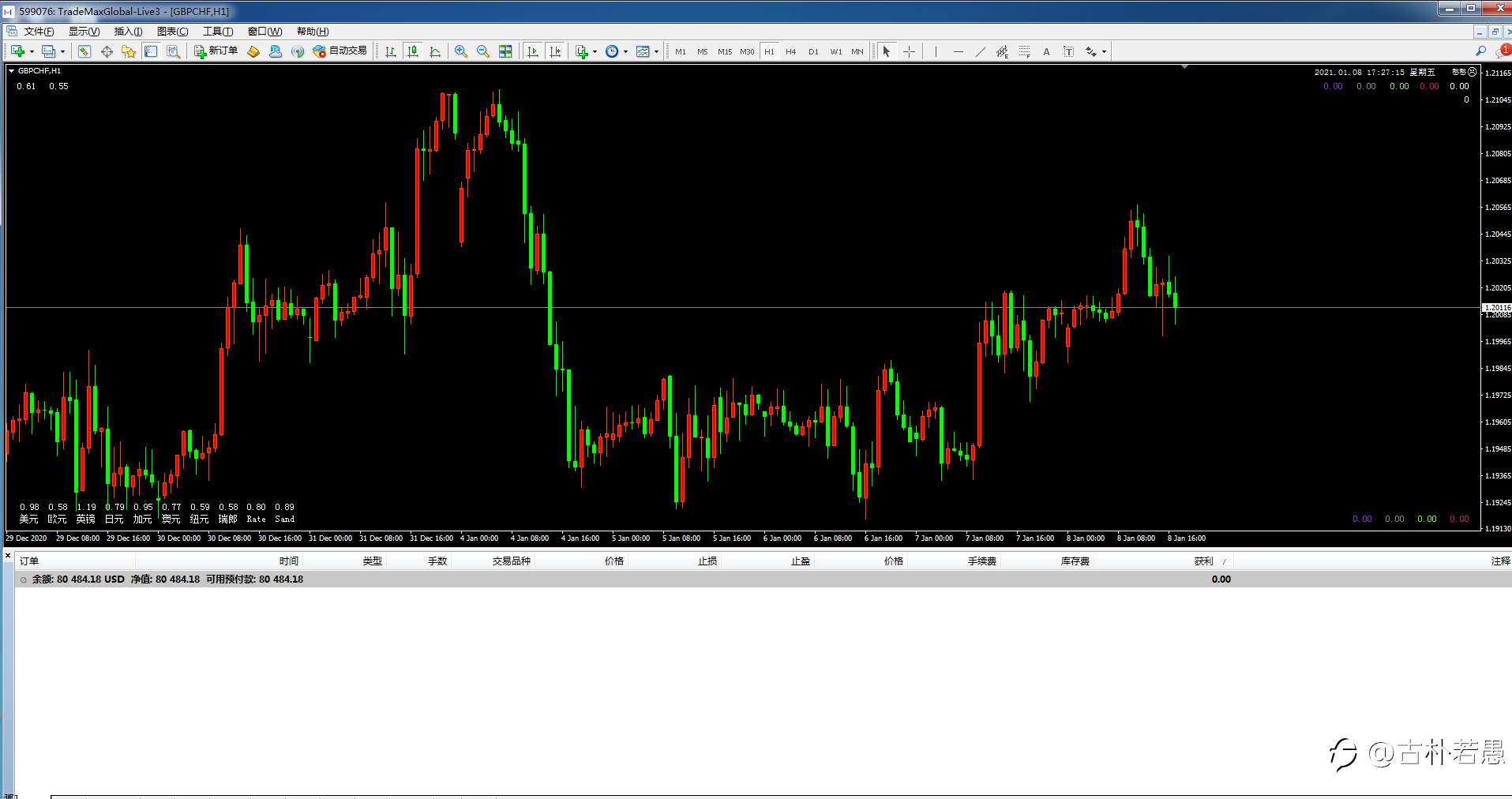Zoom in on the chart
The width and height of the screenshot is (1512, 799).
pyautogui.click(x=461, y=51)
